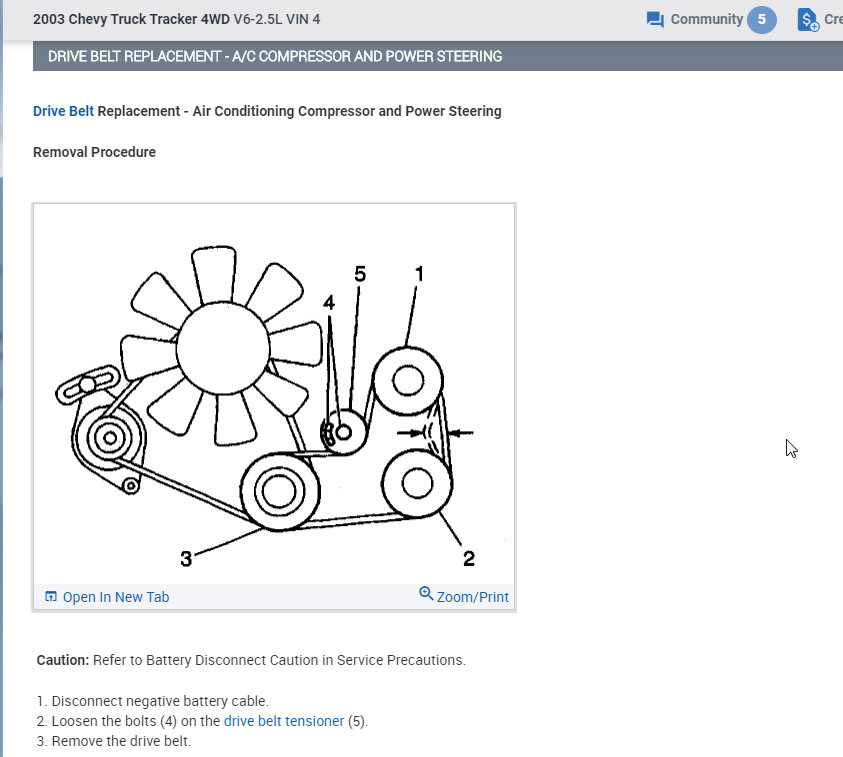Click step '3. Remove the drive belt.'

tap(114, 741)
